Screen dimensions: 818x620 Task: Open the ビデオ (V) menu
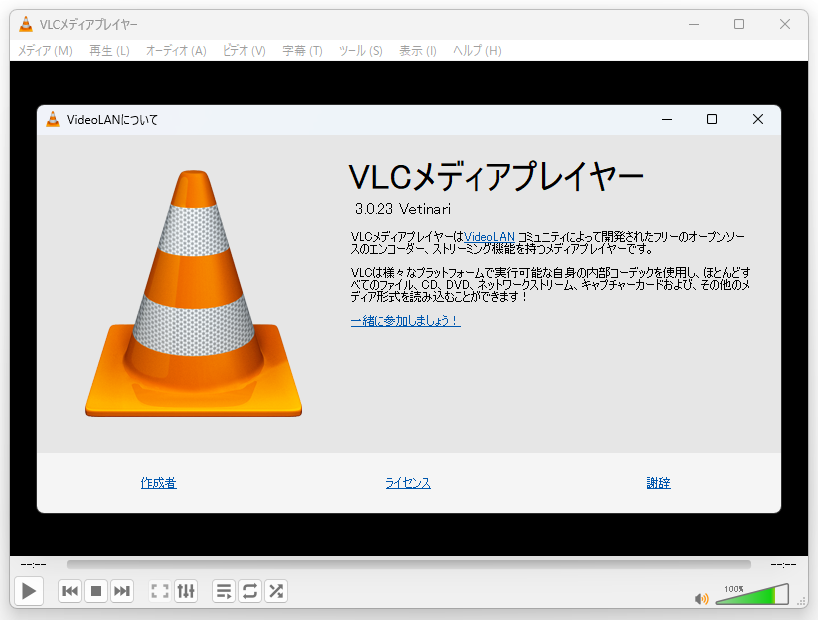[244, 51]
